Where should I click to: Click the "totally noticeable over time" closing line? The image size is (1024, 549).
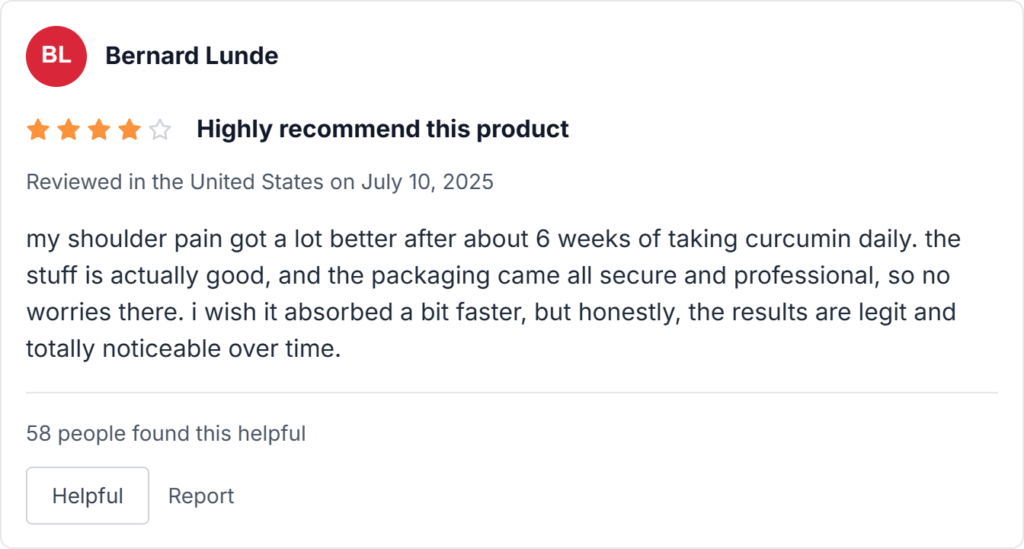183,350
